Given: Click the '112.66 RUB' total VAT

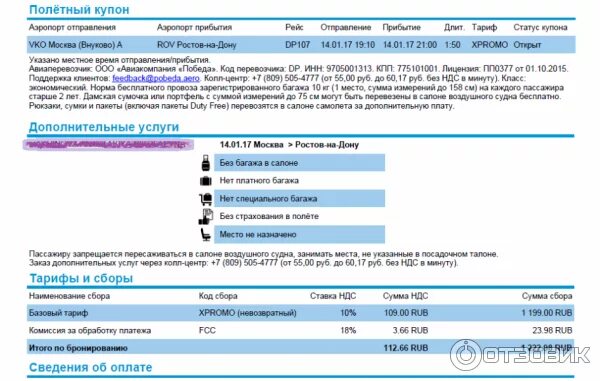Looking at the screenshot, I should (x=406, y=348).
